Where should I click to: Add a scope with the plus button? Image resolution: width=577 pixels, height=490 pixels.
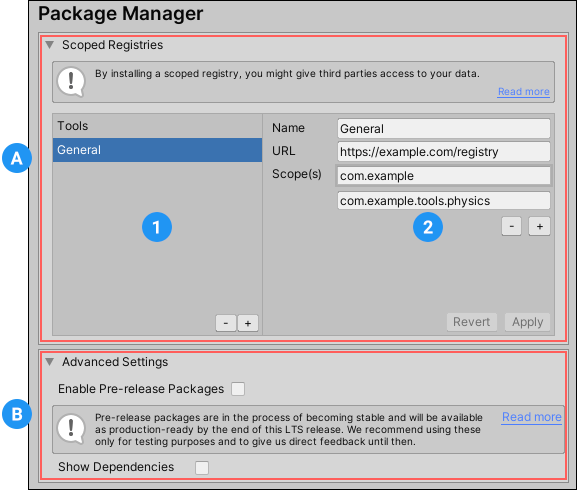click(x=539, y=226)
